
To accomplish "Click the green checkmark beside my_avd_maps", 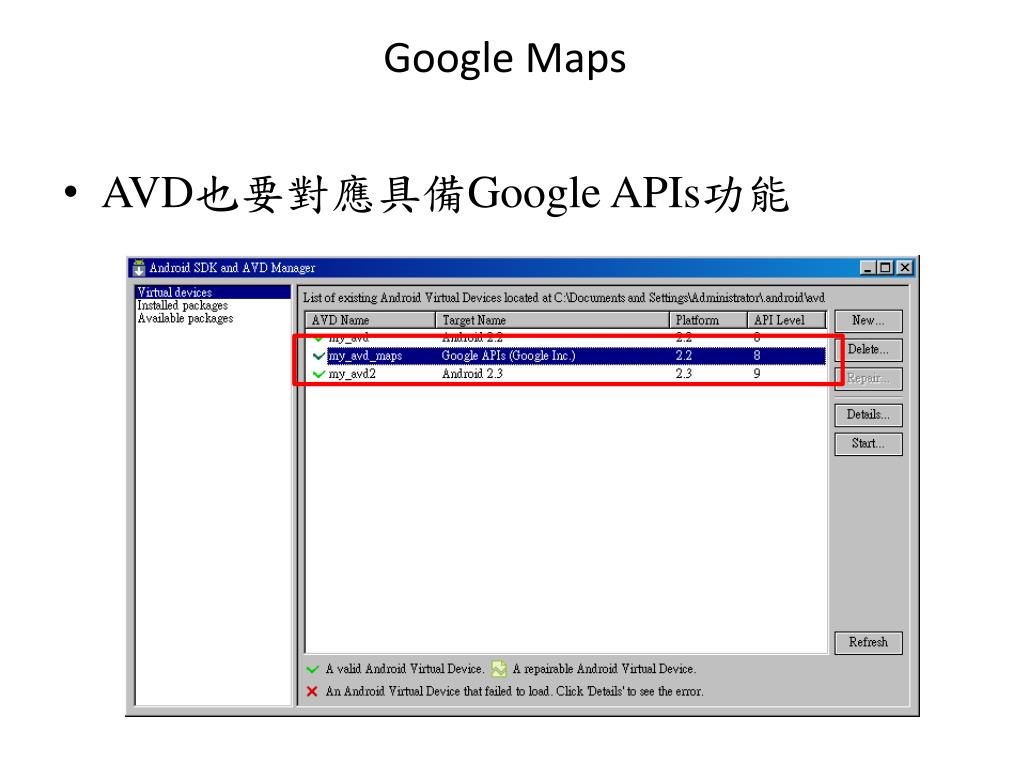I will click(319, 356).
